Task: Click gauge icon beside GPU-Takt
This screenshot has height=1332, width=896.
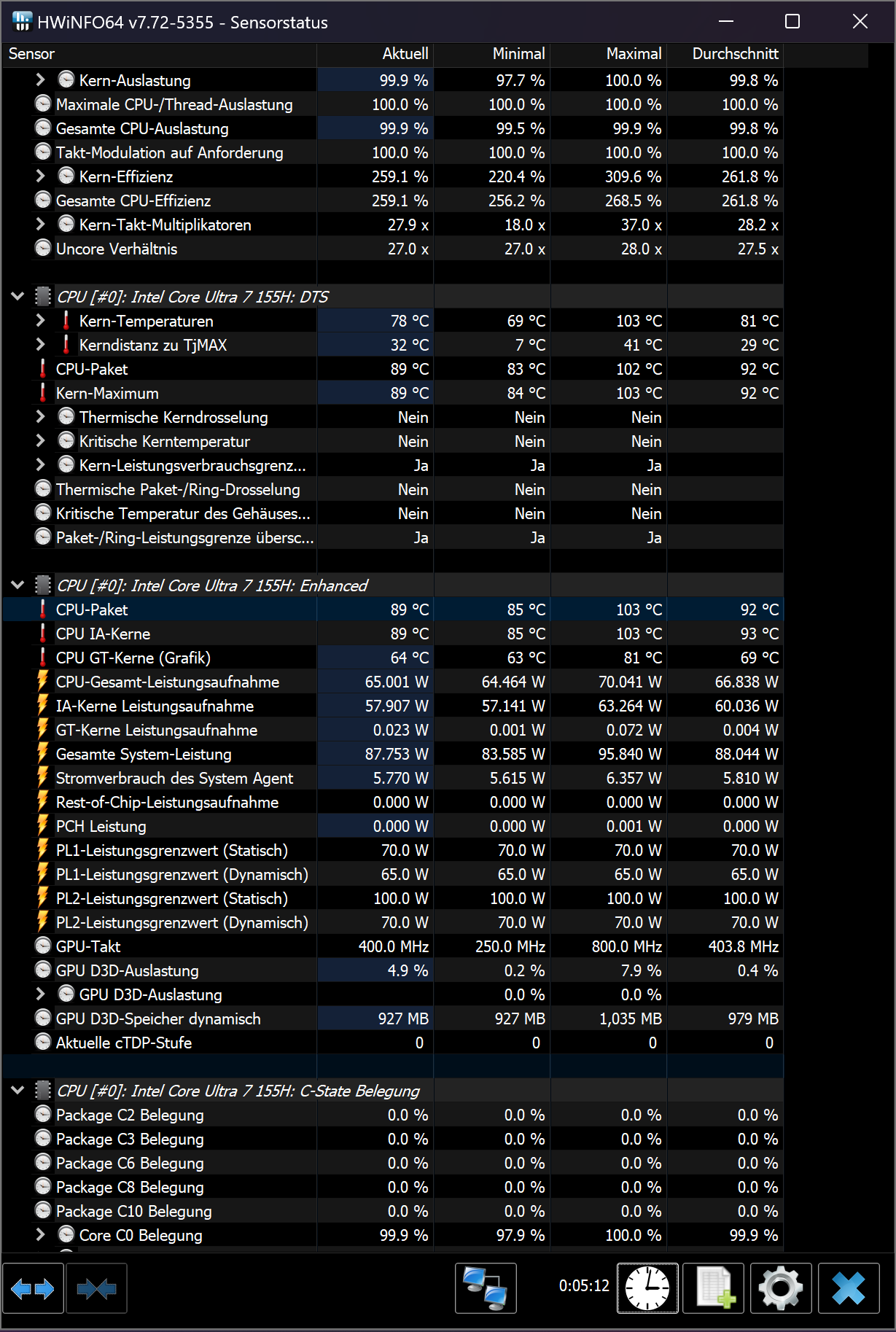Action: point(43,946)
